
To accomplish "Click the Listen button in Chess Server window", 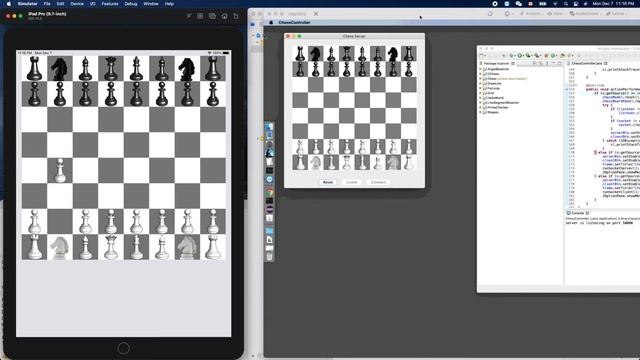I will [352, 182].
